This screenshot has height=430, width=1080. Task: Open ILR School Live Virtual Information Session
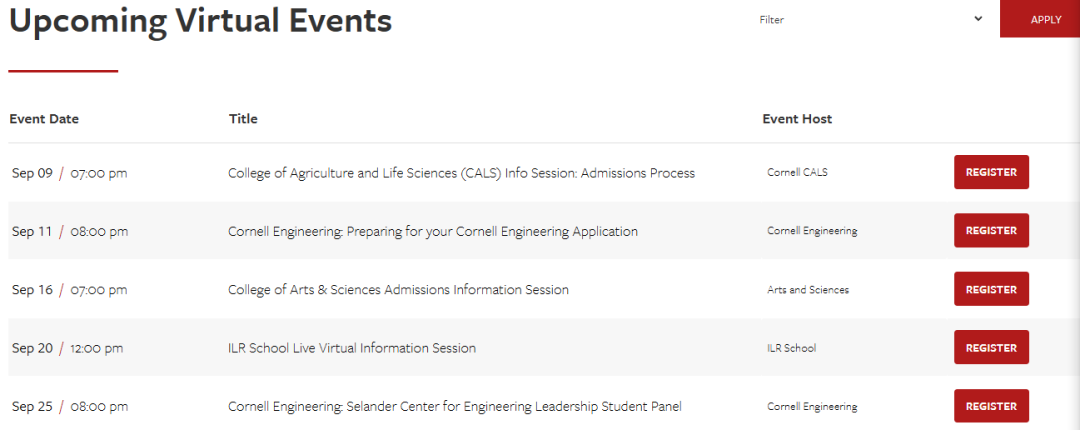tap(352, 348)
